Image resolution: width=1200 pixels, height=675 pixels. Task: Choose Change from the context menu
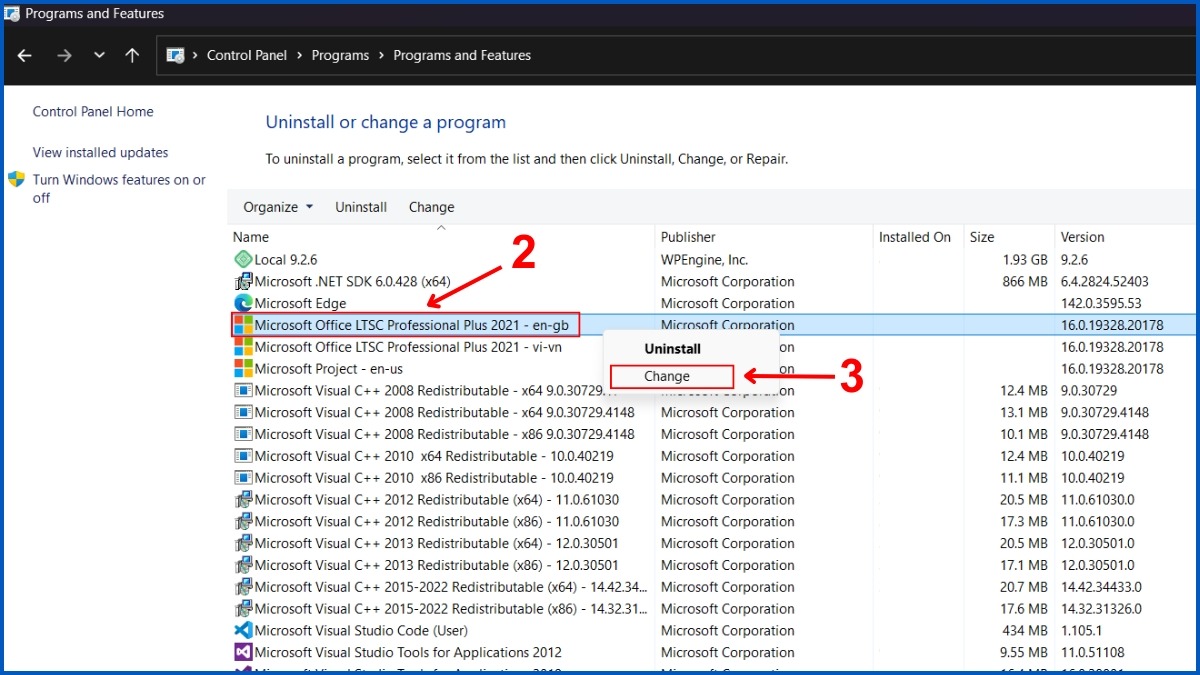tap(667, 377)
